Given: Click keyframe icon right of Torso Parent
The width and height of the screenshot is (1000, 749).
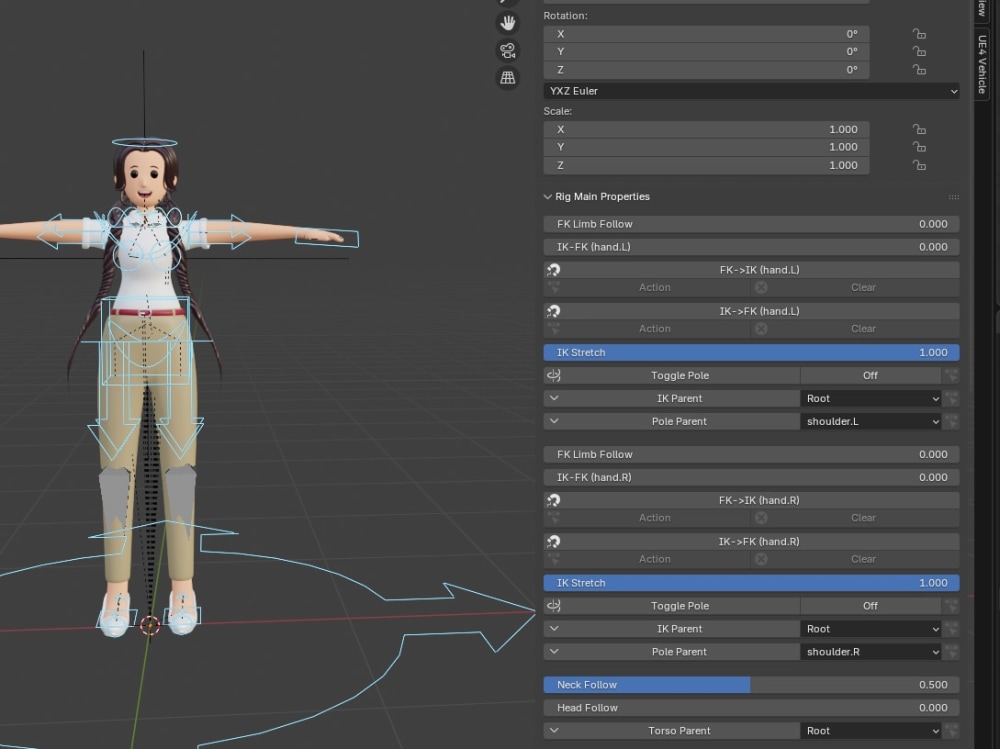Looking at the screenshot, I should [952, 730].
